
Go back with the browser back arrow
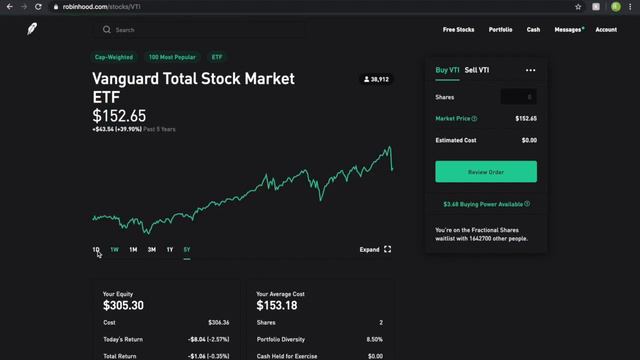click(9, 7)
